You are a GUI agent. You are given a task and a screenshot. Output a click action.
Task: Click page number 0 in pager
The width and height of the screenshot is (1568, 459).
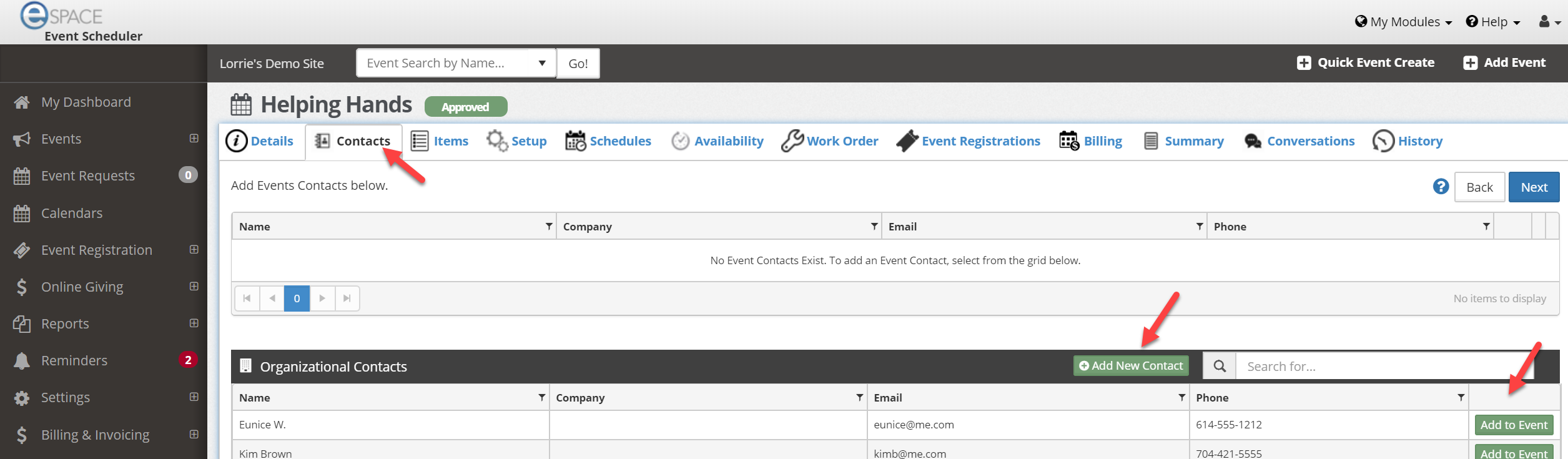pyautogui.click(x=297, y=299)
